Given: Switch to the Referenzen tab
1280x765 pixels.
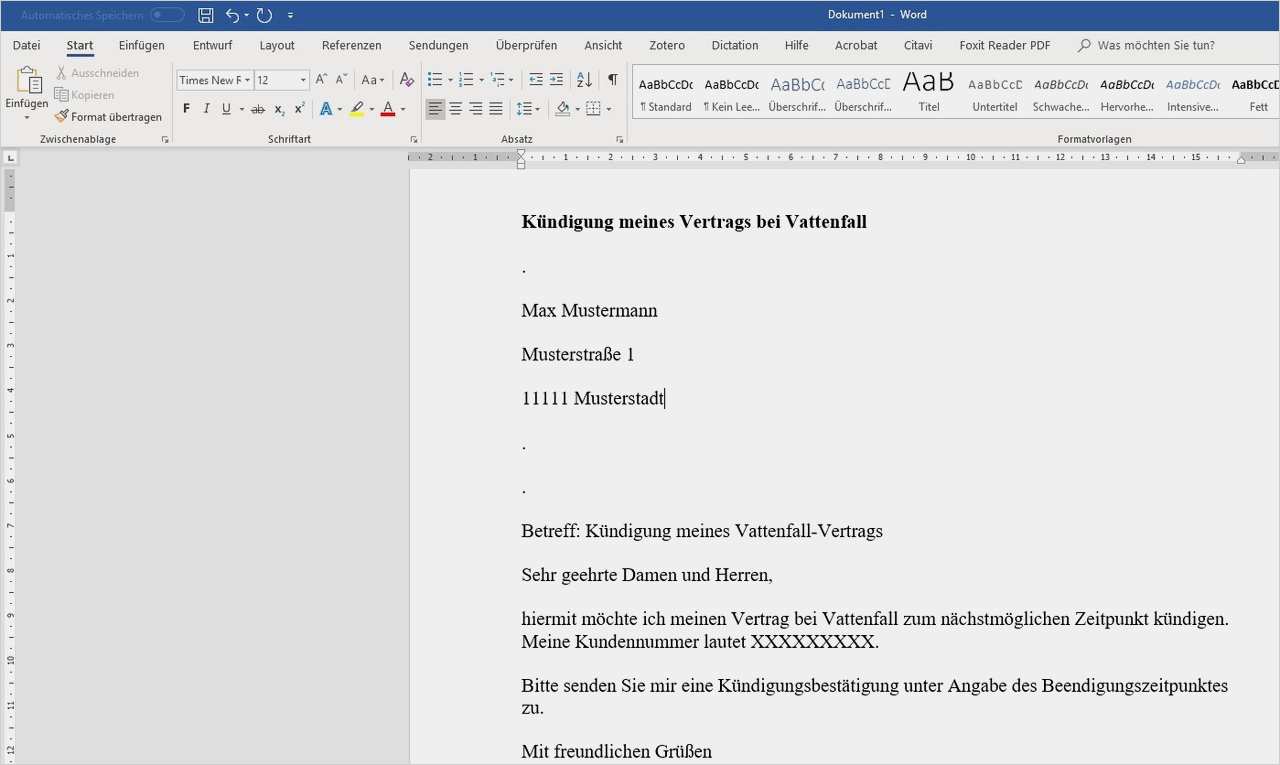Looking at the screenshot, I should click(351, 45).
